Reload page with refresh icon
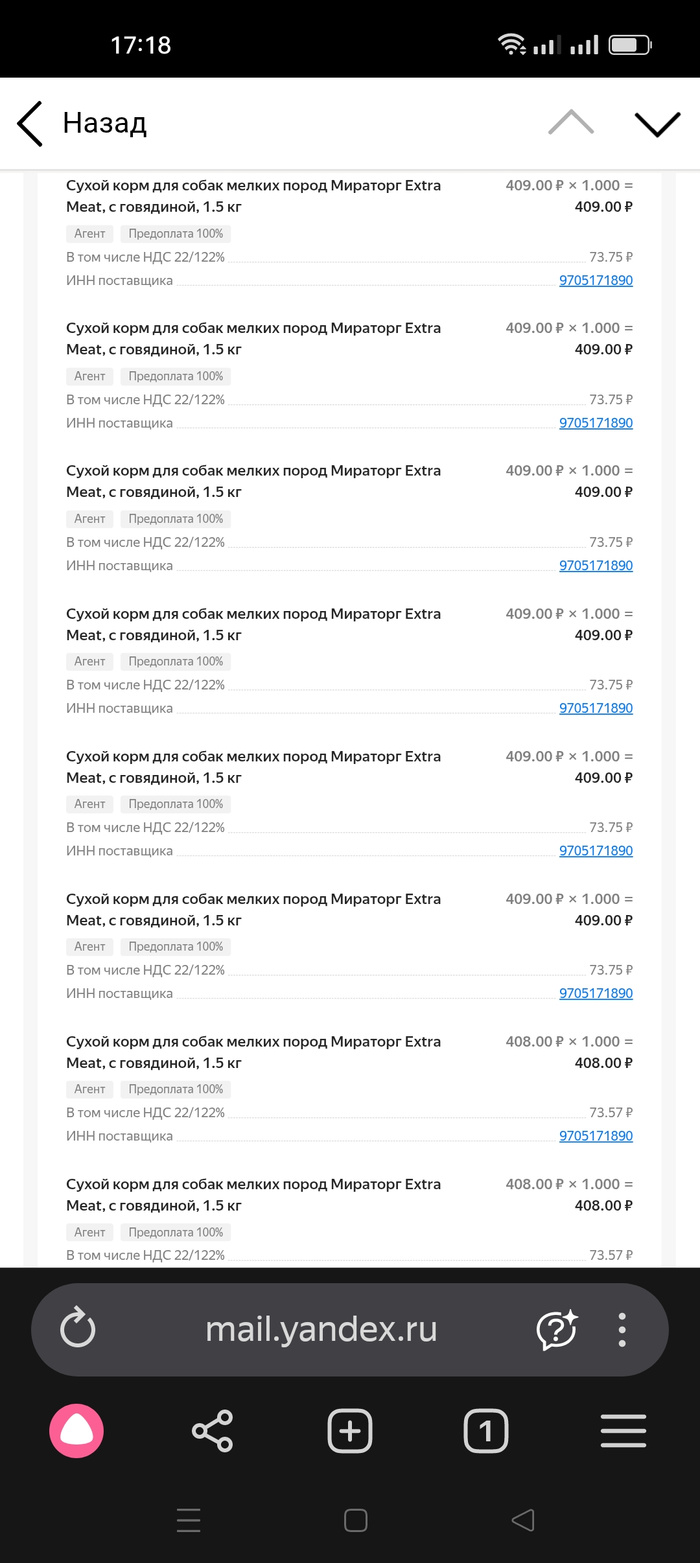This screenshot has height=1563, width=700. click(x=77, y=1329)
